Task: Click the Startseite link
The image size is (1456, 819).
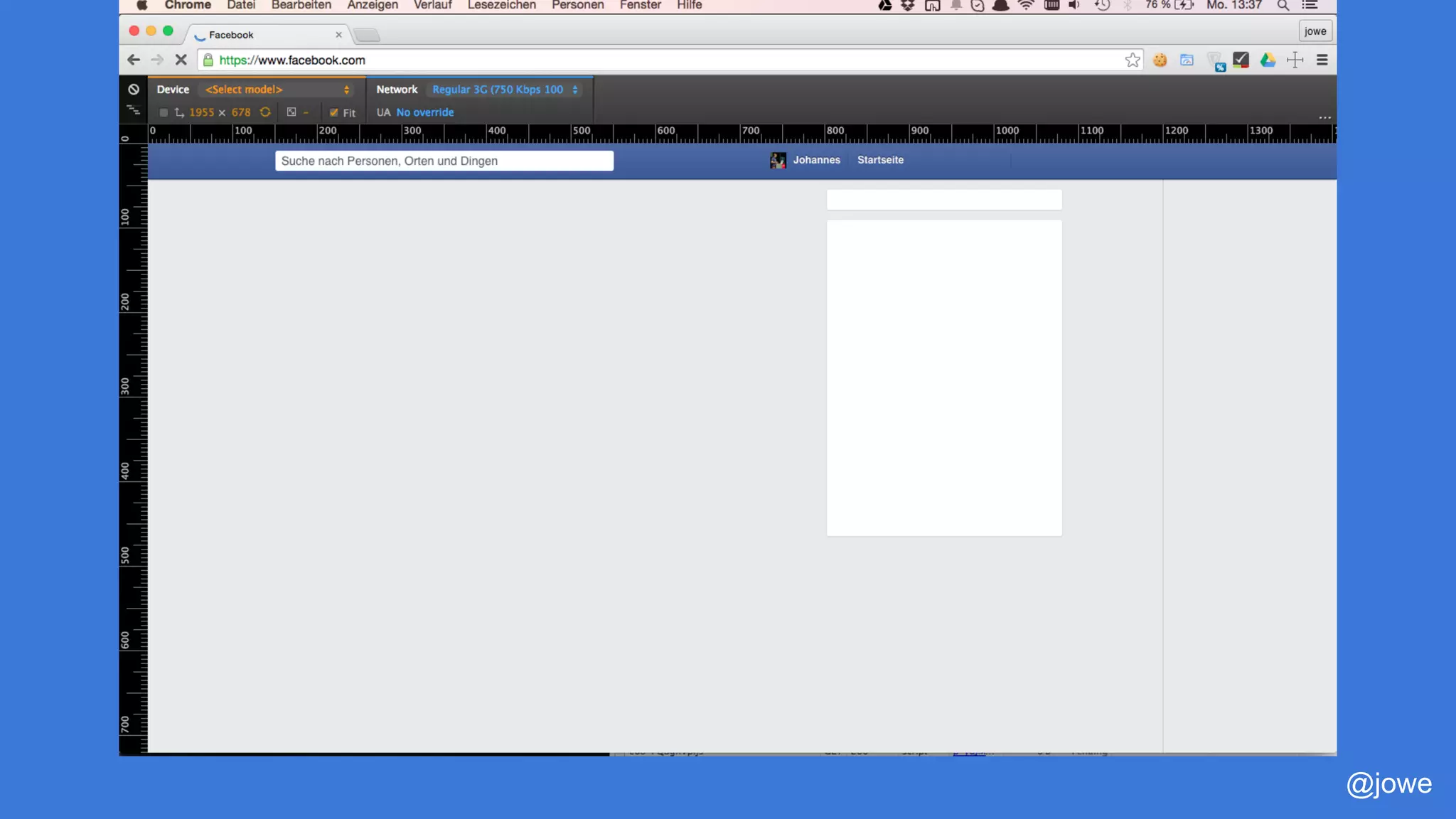Action: (x=880, y=160)
